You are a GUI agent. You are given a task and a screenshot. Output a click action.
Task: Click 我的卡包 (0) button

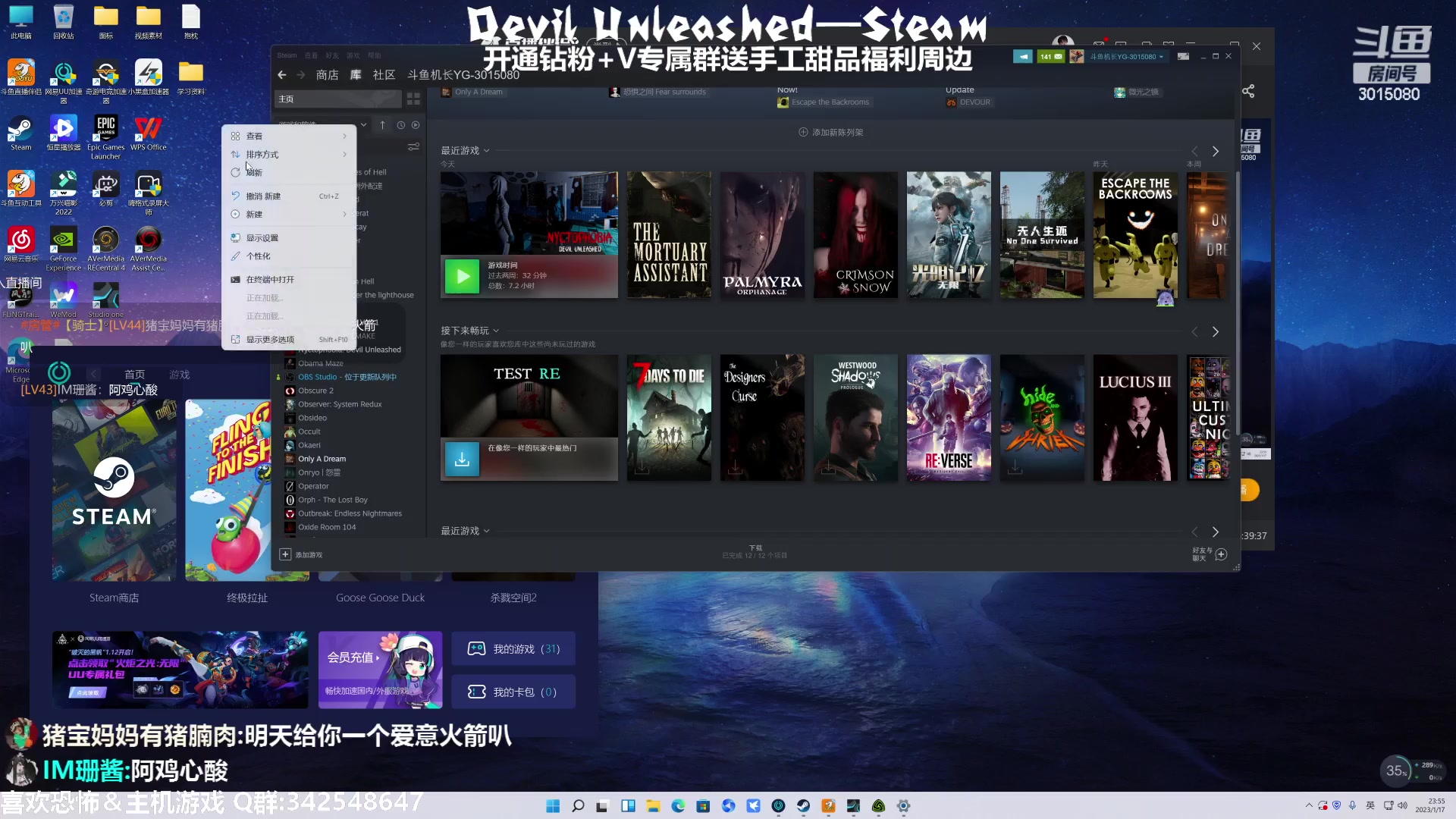coord(513,692)
